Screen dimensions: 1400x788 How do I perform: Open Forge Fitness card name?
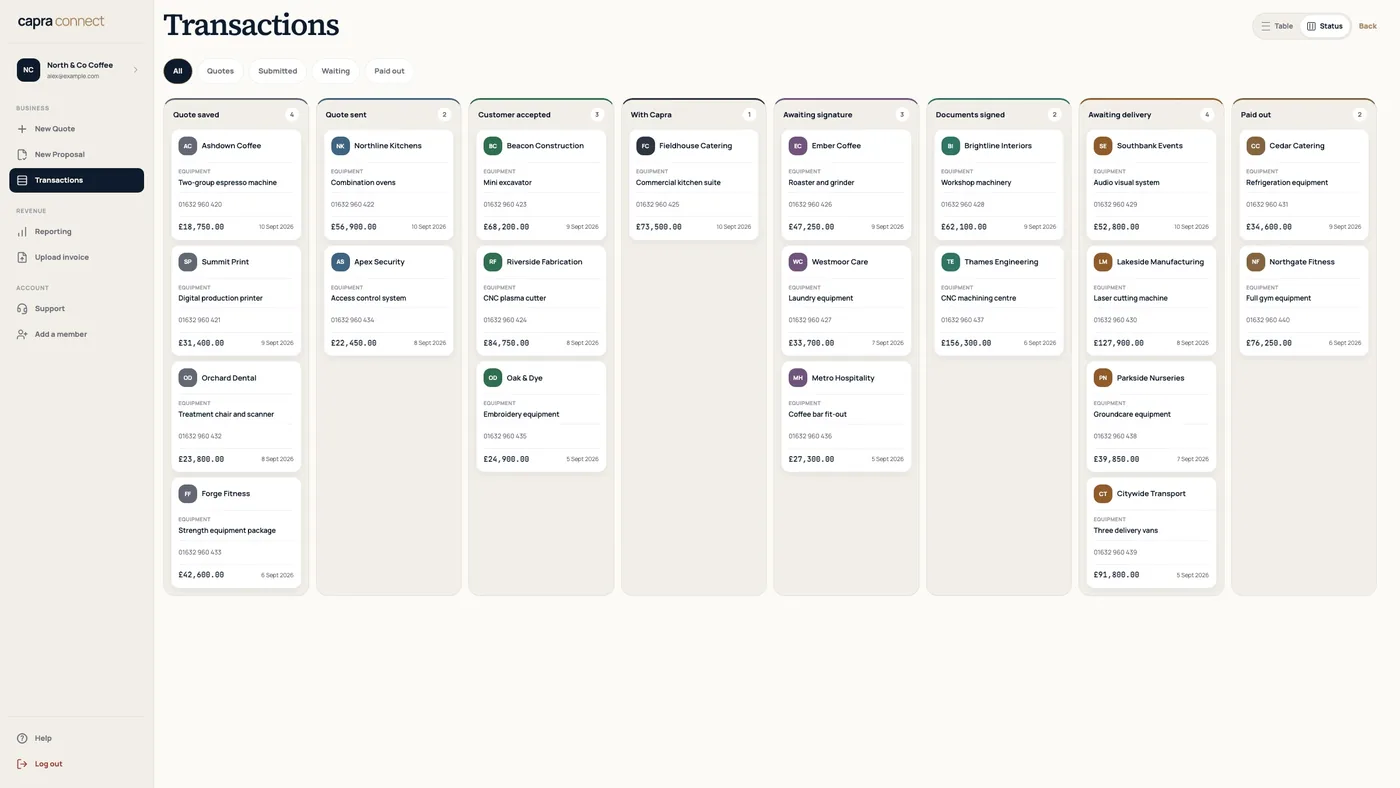(226, 494)
